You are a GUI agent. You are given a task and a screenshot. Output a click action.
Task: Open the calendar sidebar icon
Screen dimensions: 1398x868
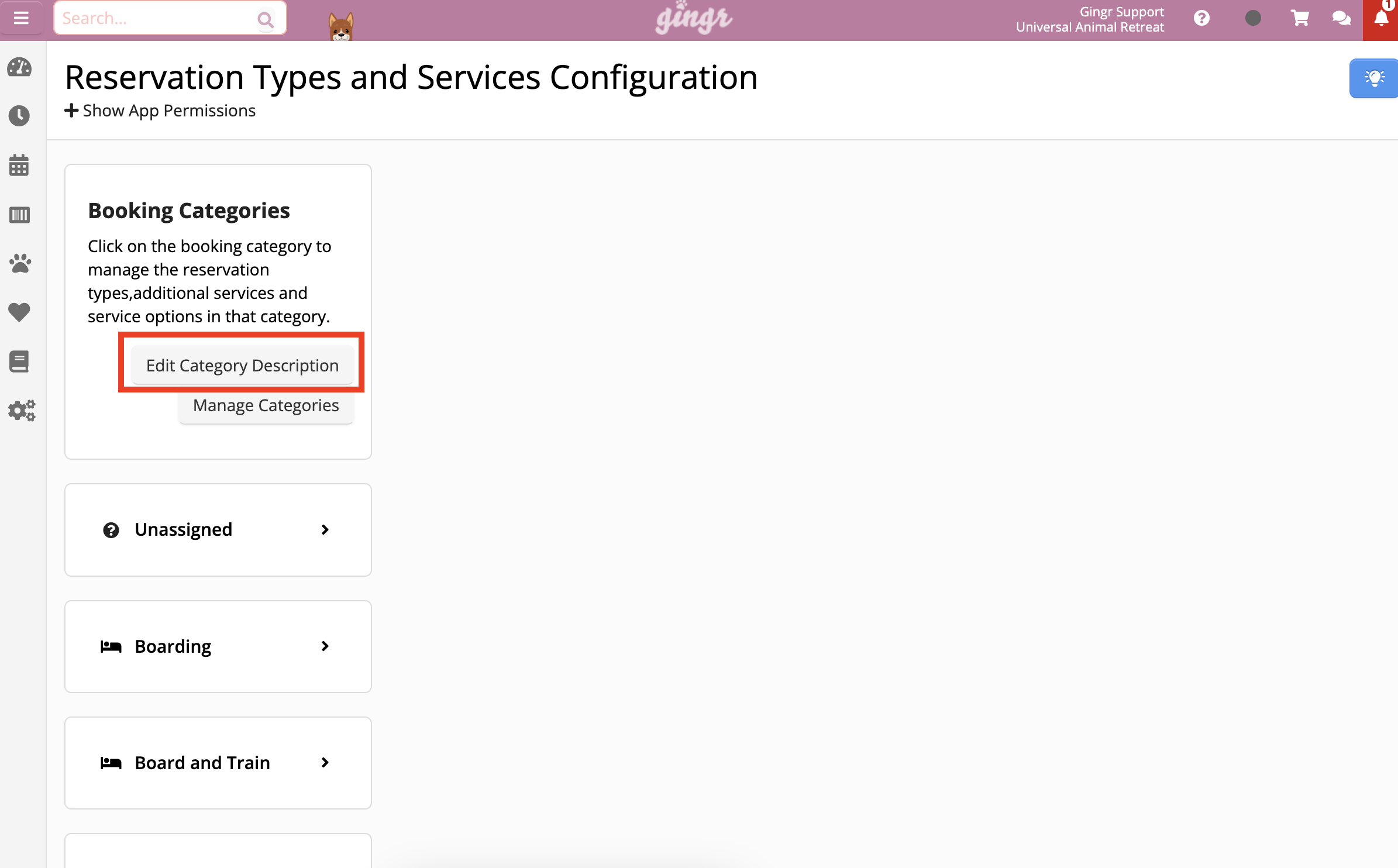coord(19,166)
